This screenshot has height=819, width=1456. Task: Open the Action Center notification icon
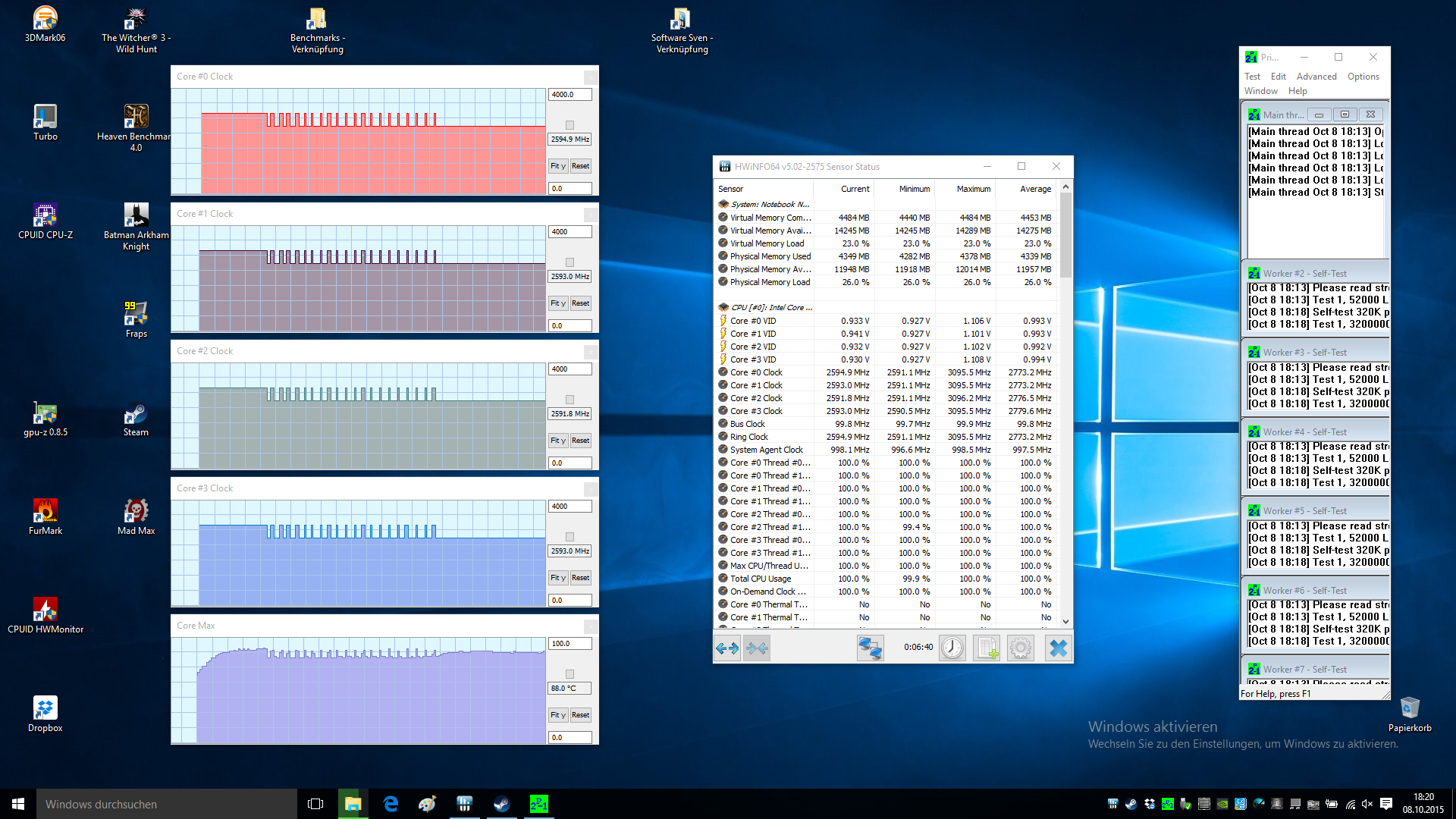pyautogui.click(x=1386, y=804)
